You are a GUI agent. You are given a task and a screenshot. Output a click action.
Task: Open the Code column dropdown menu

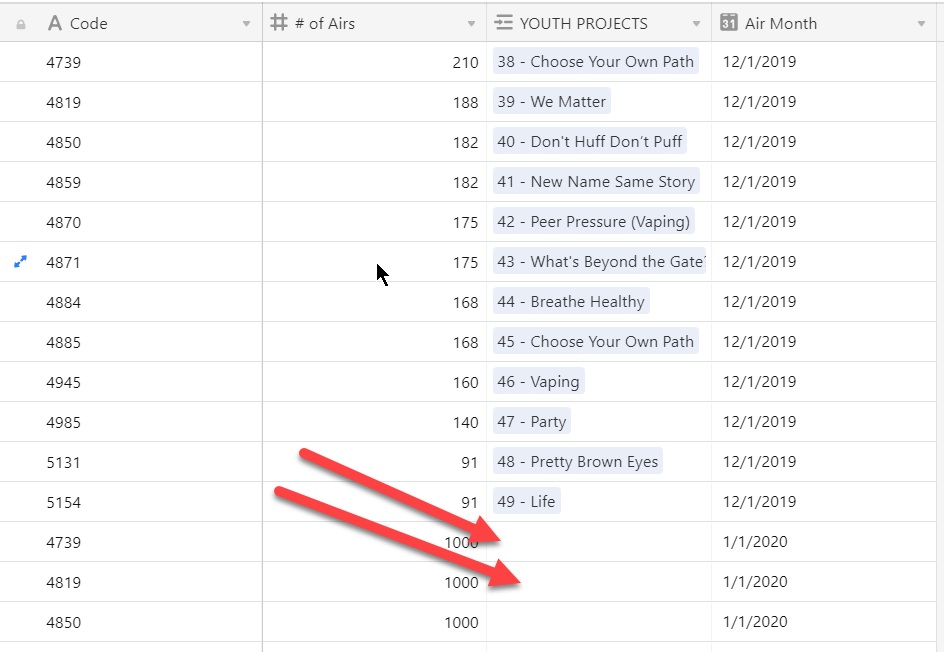pyautogui.click(x=246, y=24)
